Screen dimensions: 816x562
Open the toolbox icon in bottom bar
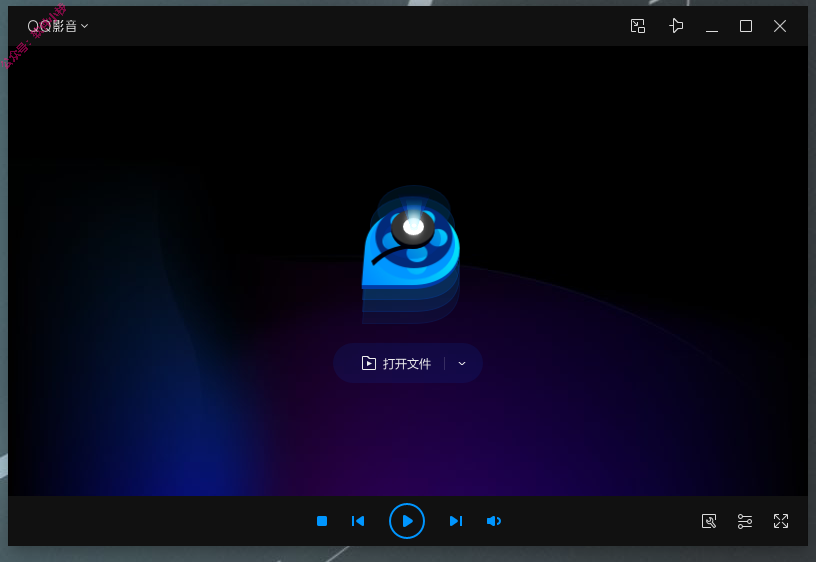tap(709, 521)
